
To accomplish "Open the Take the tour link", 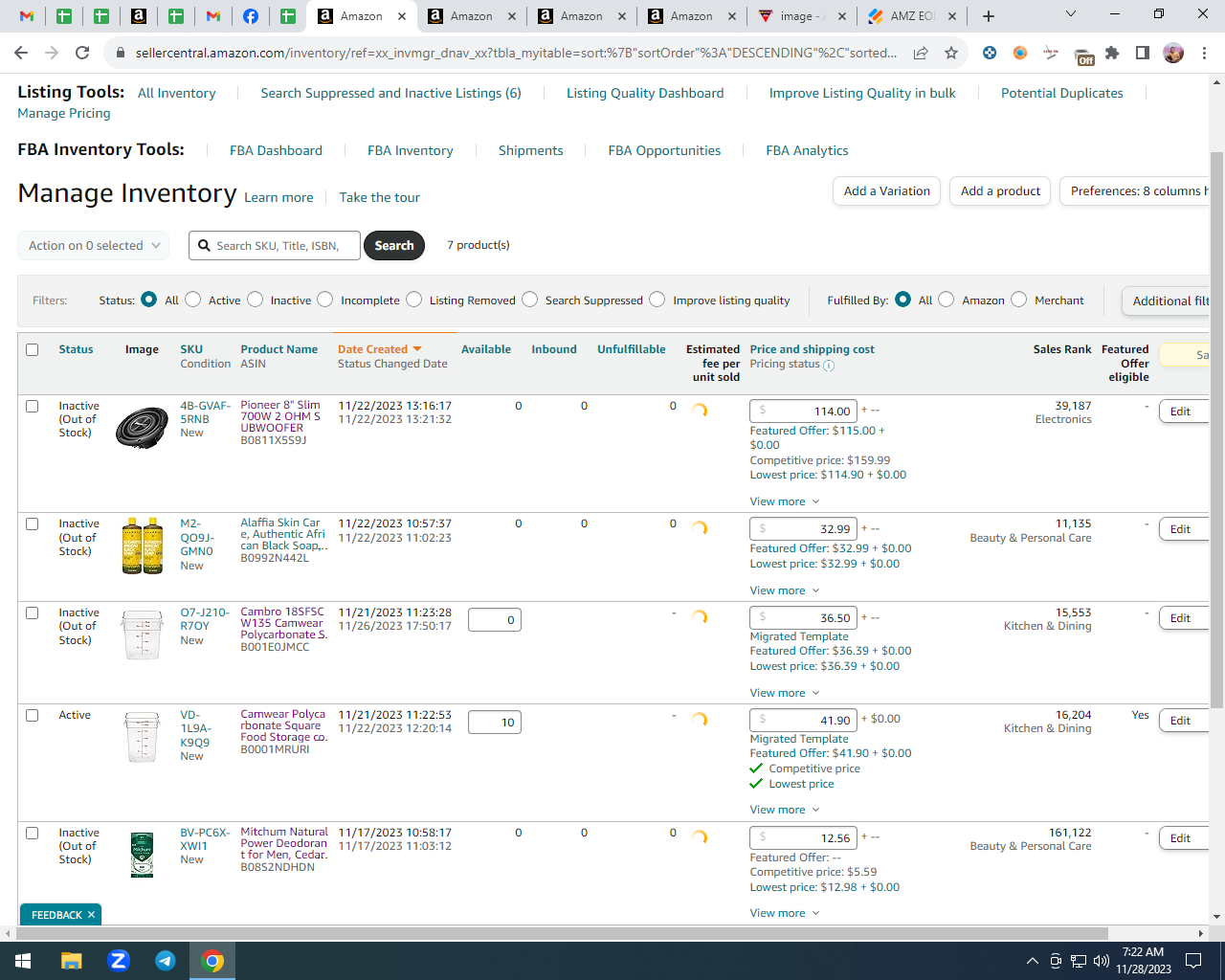I will [x=380, y=197].
